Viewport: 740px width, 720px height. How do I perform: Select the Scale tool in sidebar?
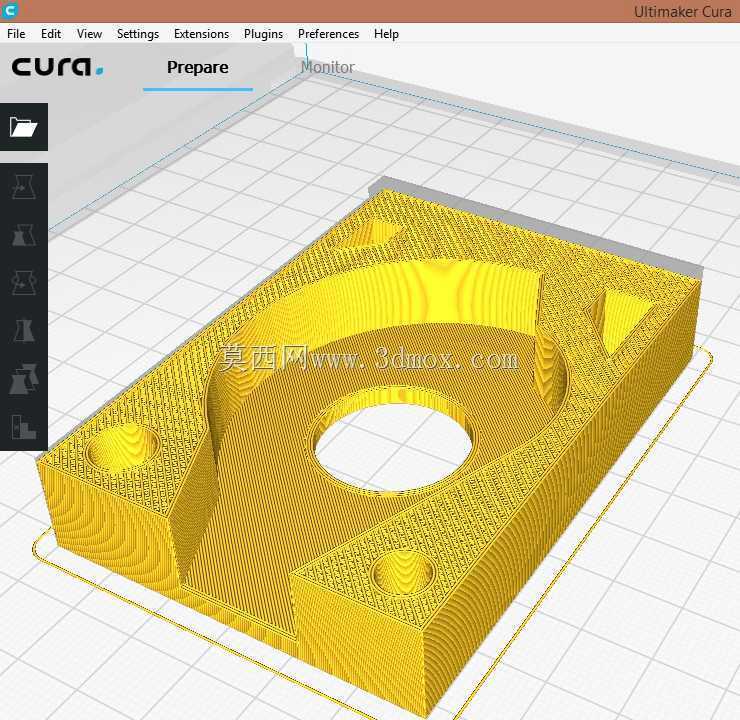coord(24,235)
